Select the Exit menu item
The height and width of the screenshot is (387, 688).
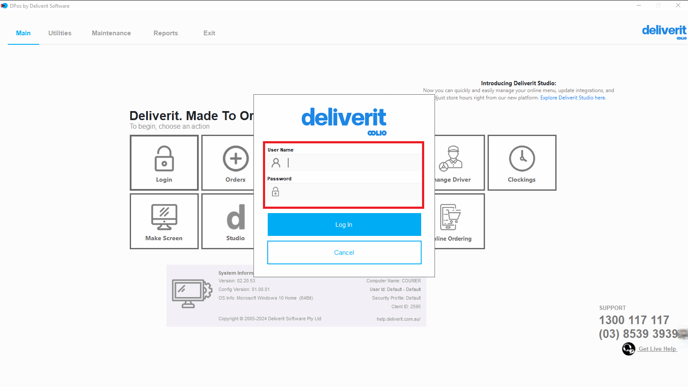pyautogui.click(x=209, y=33)
